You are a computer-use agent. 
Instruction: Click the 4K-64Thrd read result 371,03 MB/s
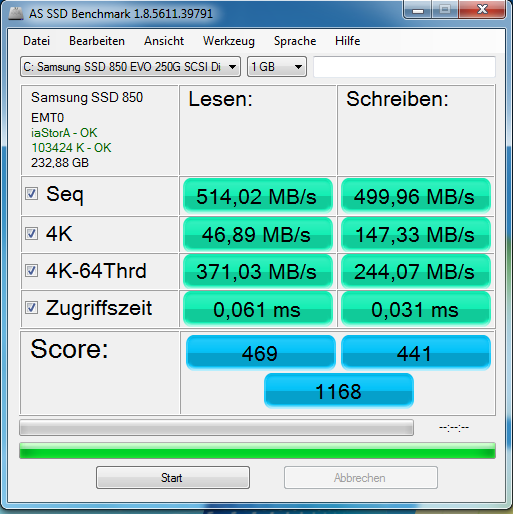point(258,271)
